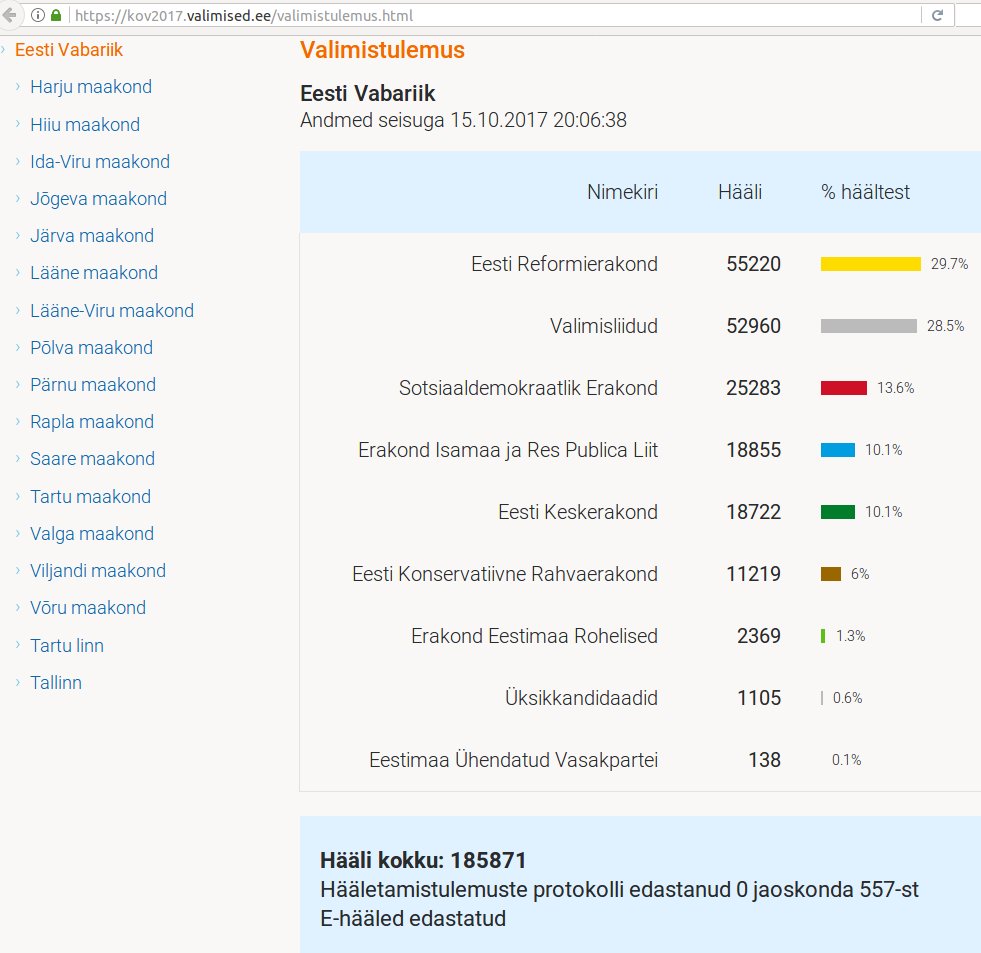Go to Jõgeva maakond
This screenshot has width=981, height=953.
pyautogui.click(x=98, y=199)
